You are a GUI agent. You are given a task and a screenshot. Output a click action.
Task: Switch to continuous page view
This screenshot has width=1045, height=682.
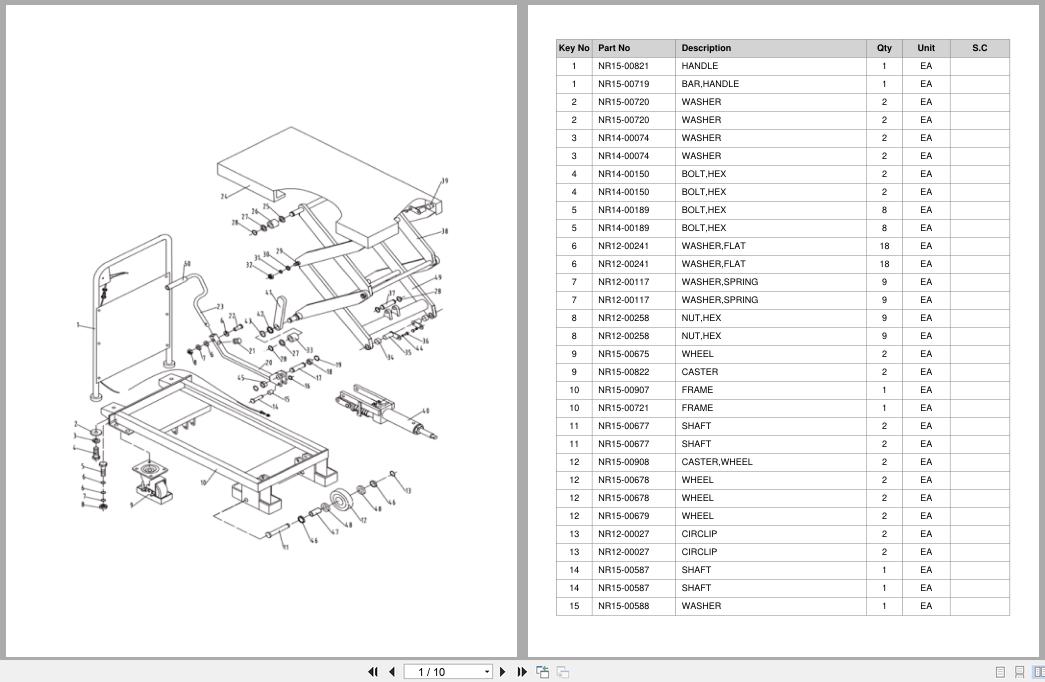coord(1020,672)
